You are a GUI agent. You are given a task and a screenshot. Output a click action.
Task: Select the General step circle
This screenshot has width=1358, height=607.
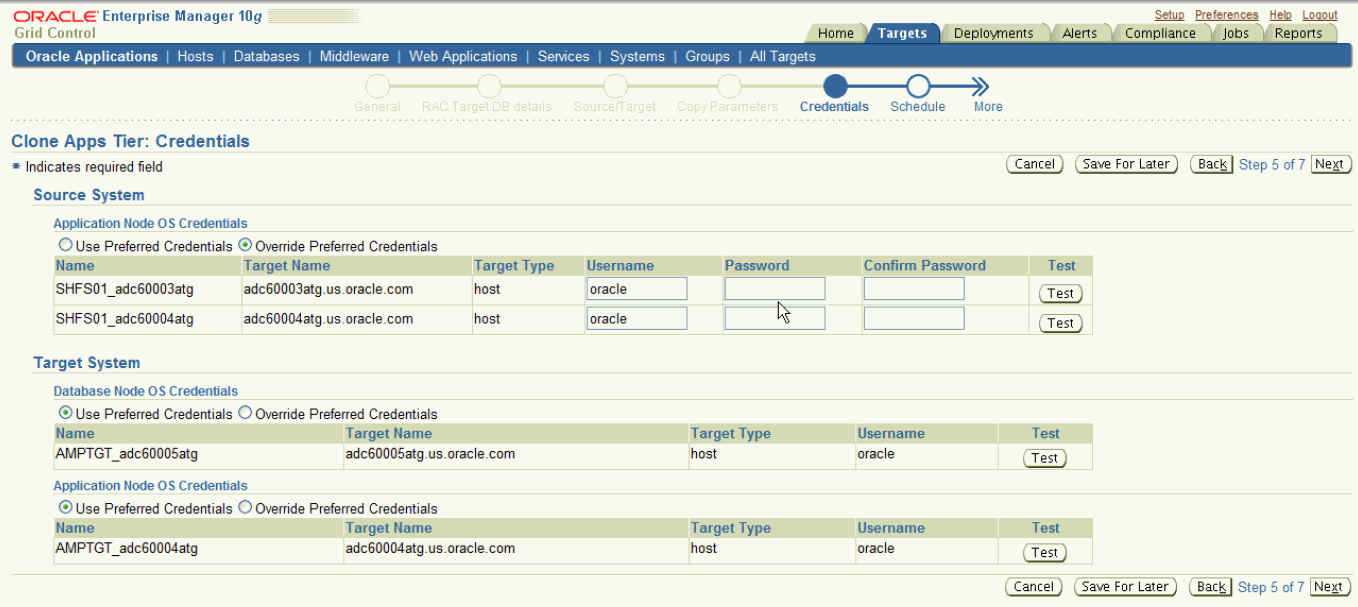(377, 87)
